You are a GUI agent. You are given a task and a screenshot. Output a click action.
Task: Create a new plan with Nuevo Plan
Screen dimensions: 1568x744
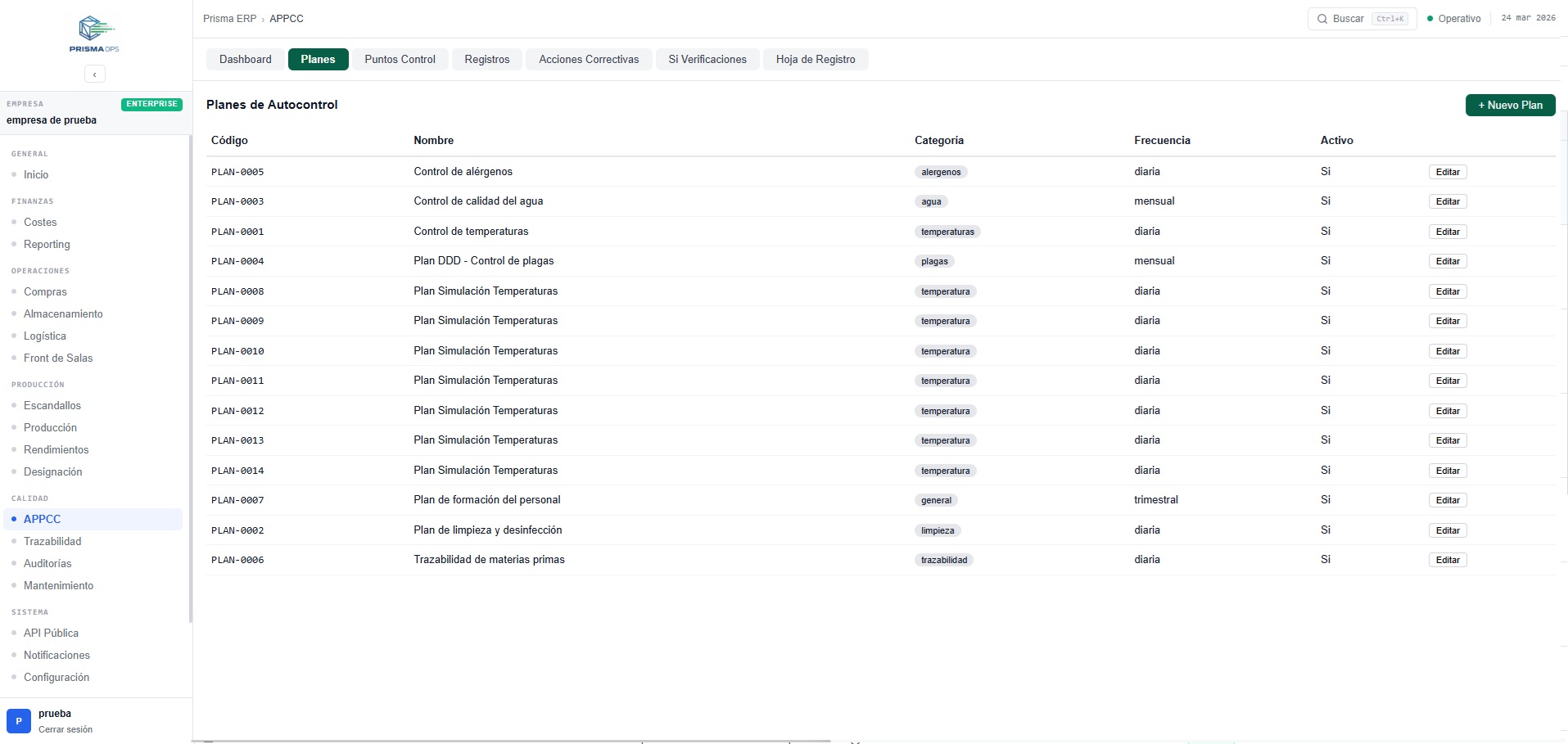[x=1509, y=106]
